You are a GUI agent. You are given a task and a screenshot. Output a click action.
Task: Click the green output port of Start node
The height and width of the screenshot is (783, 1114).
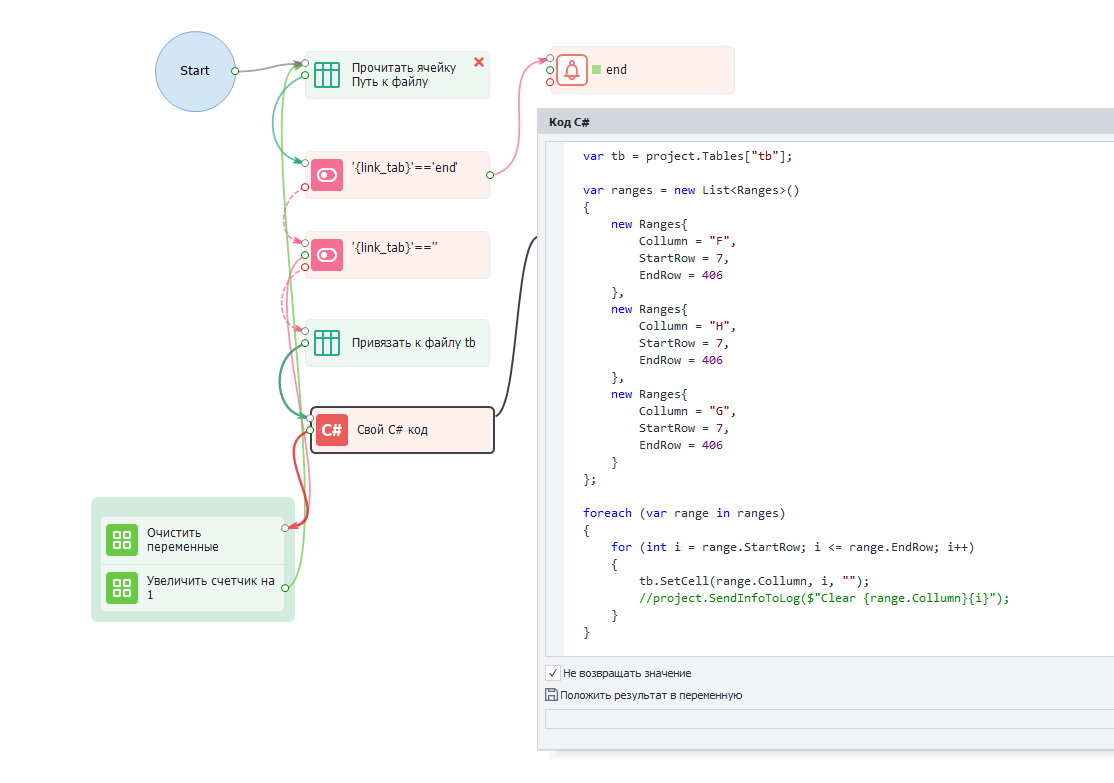235,71
